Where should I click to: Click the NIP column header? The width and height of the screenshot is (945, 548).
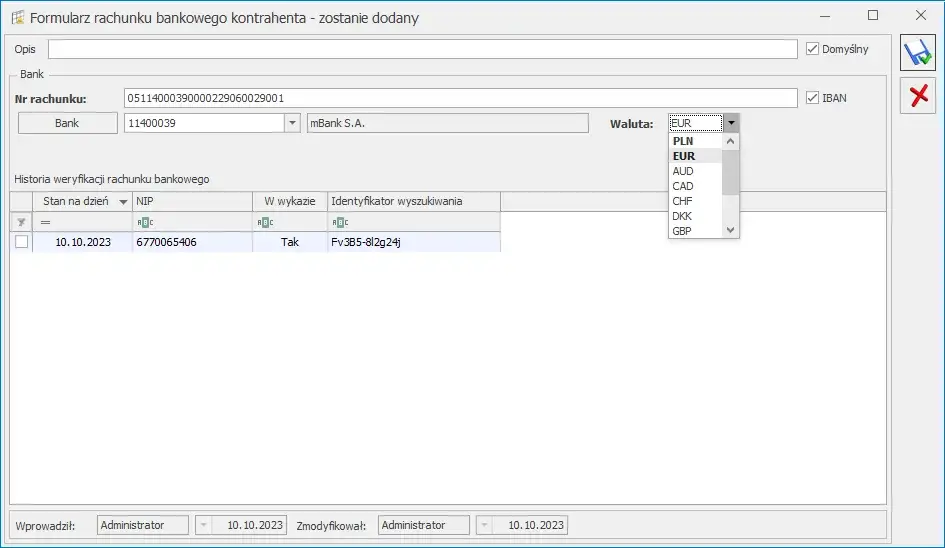(192, 201)
